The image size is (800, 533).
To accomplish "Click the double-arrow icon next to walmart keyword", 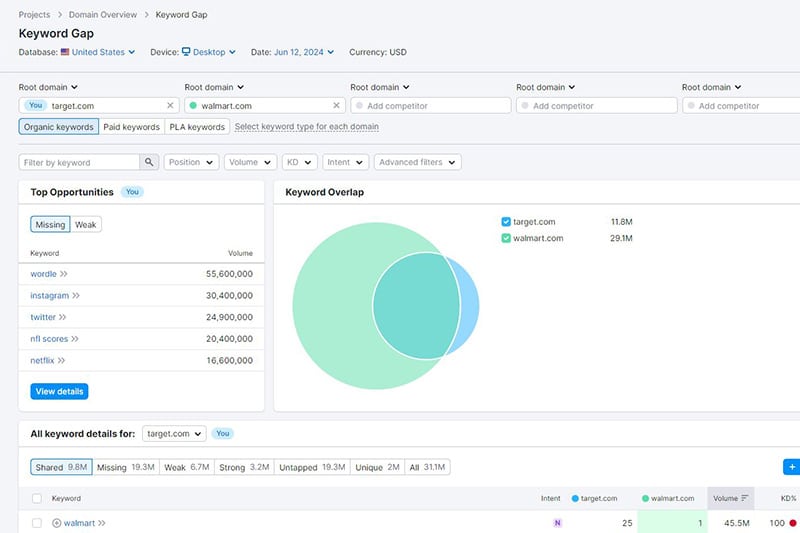I will pos(102,523).
